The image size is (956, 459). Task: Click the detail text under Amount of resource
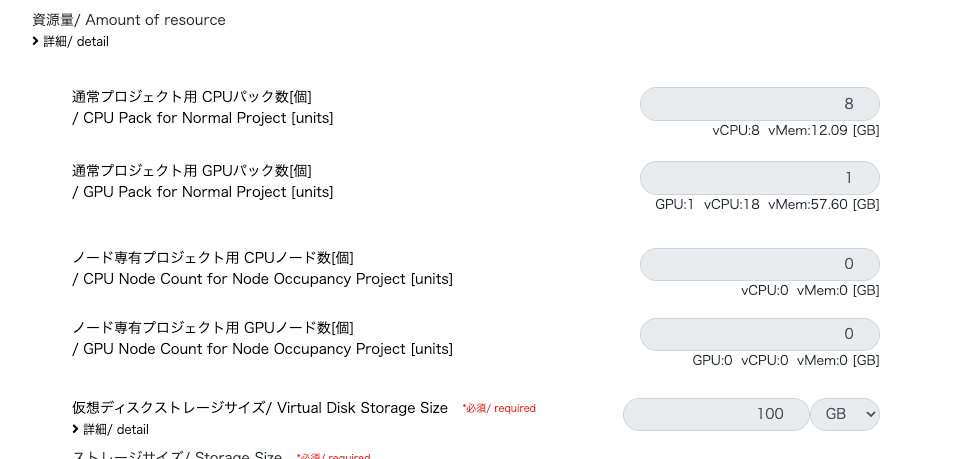(76, 41)
